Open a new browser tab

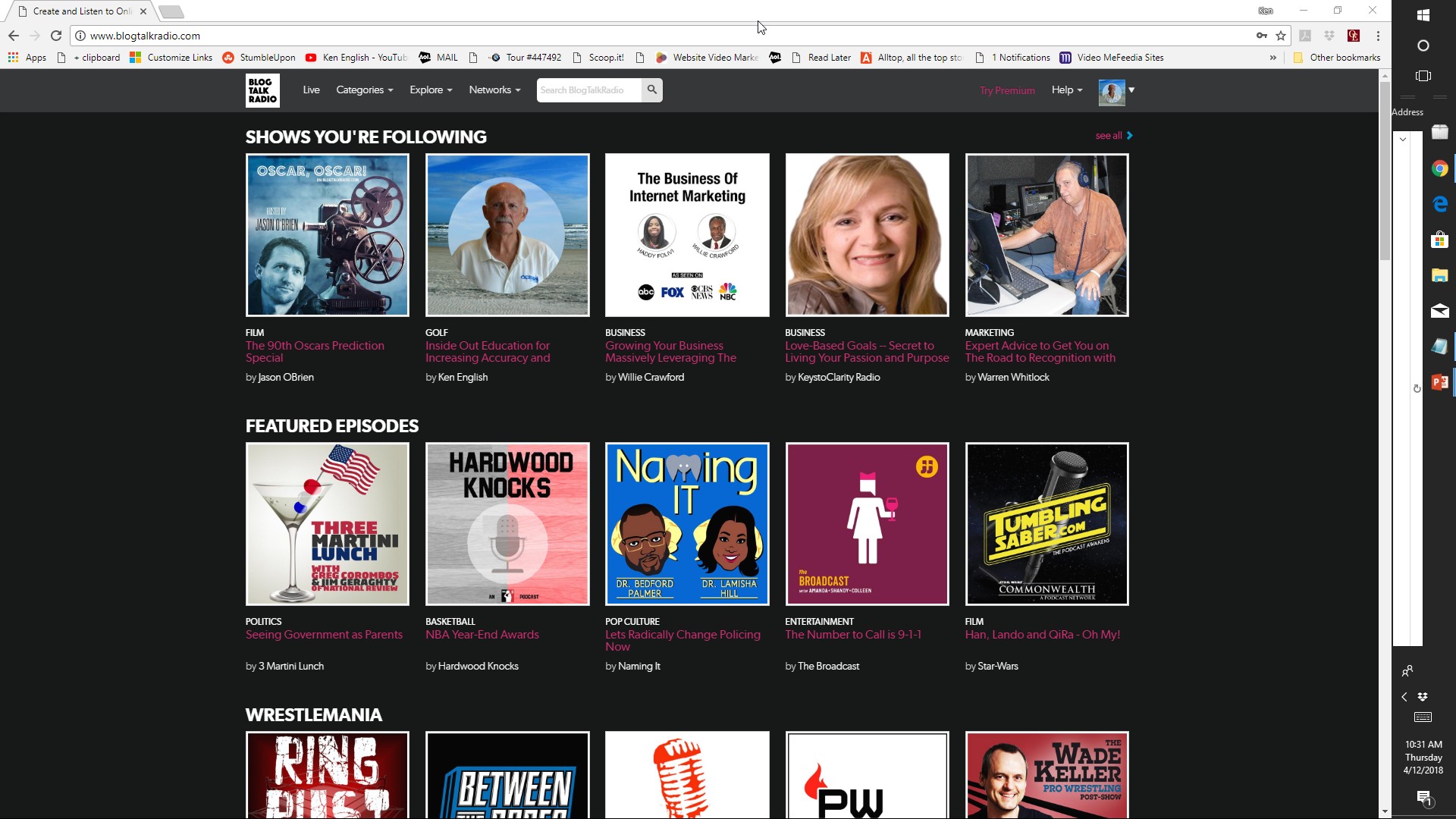171,11
